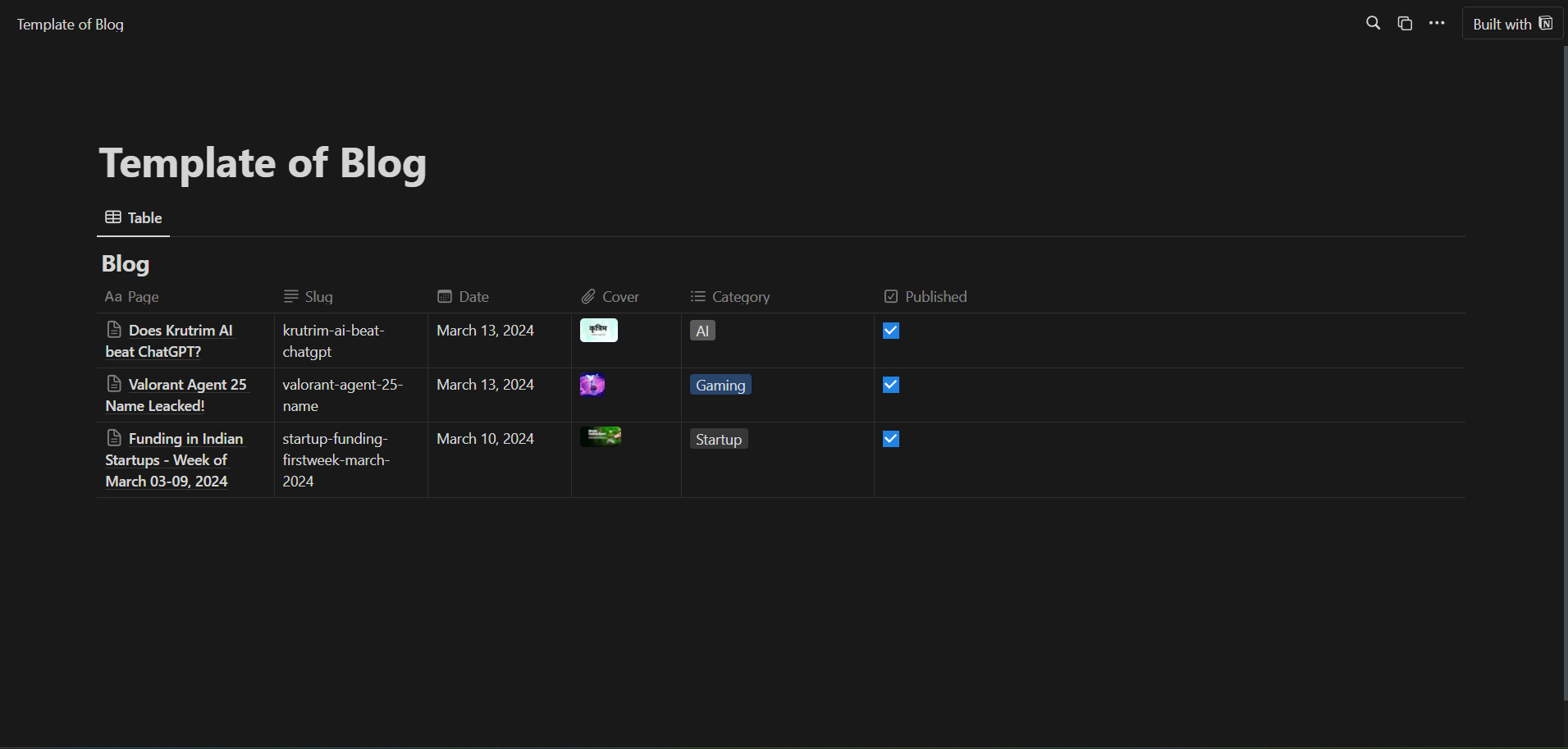Click the Template of Blog breadcrumb
Screen dimensions: 1568x749
(x=71, y=25)
